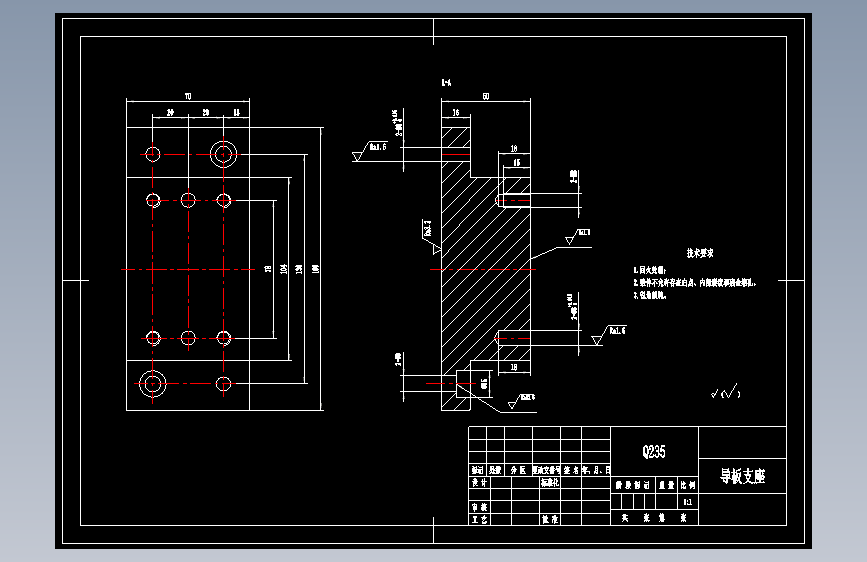Click the 104 vertical dimension beside plan view
The width and height of the screenshot is (867, 562).
tap(284, 269)
